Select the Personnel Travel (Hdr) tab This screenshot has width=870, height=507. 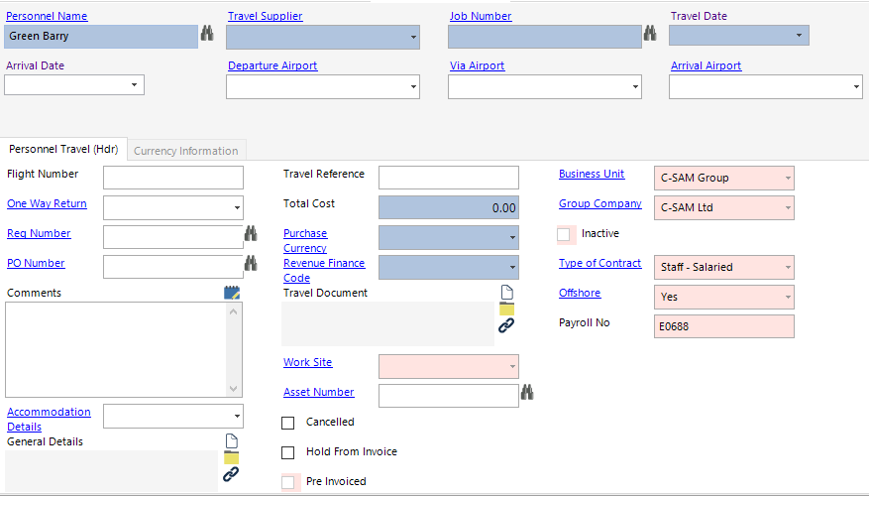pyautogui.click(x=63, y=150)
